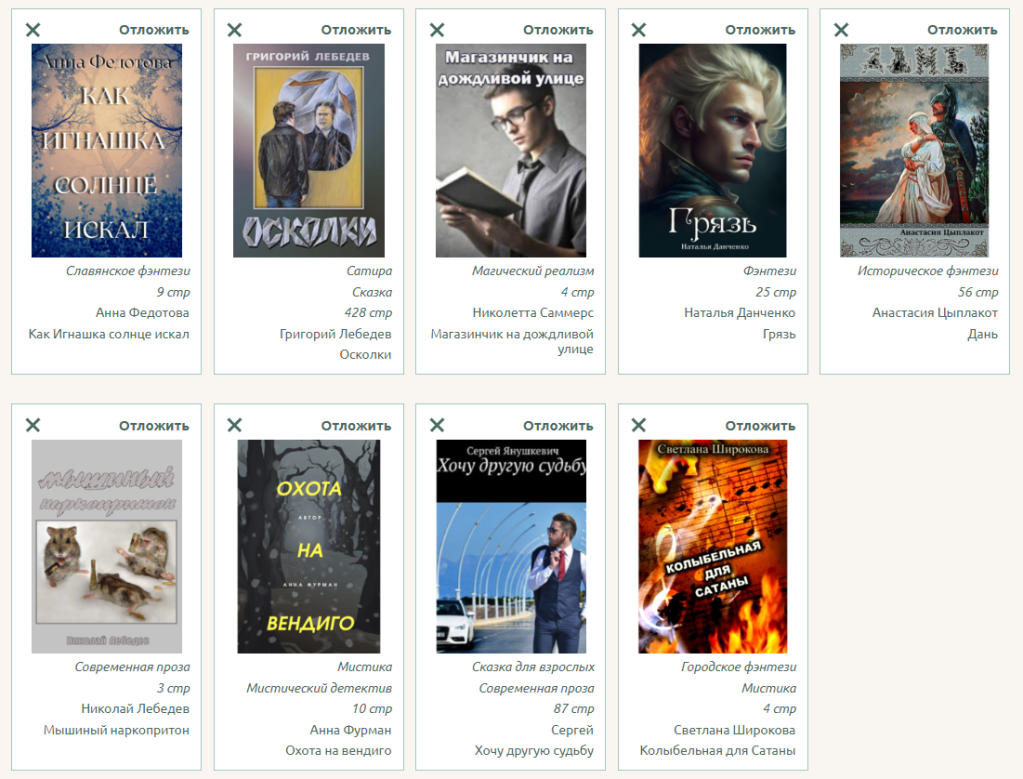
Task: Select author link 'Григорий Лебедев'
Action: tap(335, 334)
